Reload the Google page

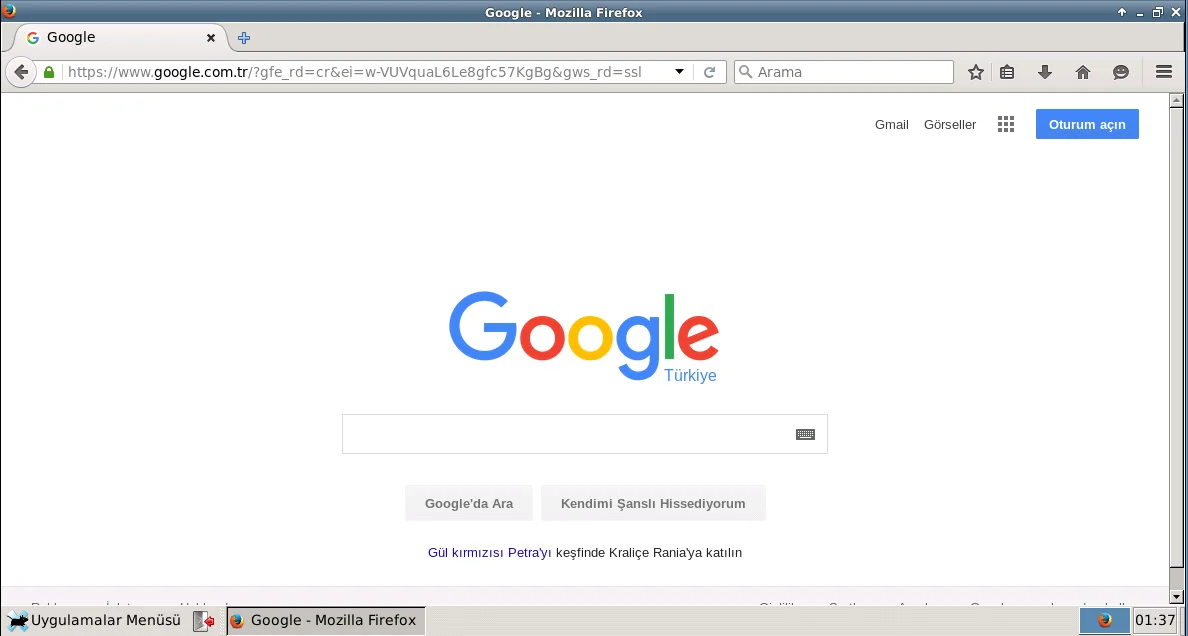pyautogui.click(x=710, y=72)
